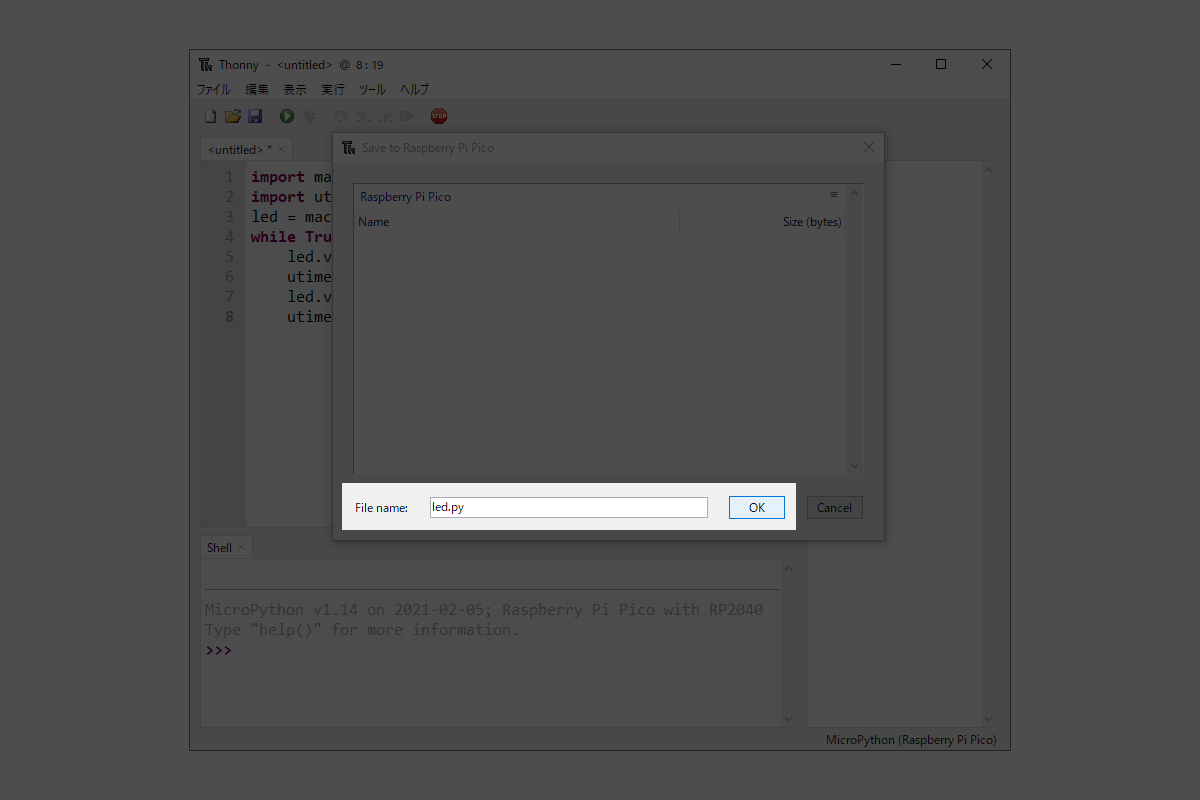Screen dimensions: 1200x800
Task: Hit the red STOP icon
Action: click(x=439, y=117)
